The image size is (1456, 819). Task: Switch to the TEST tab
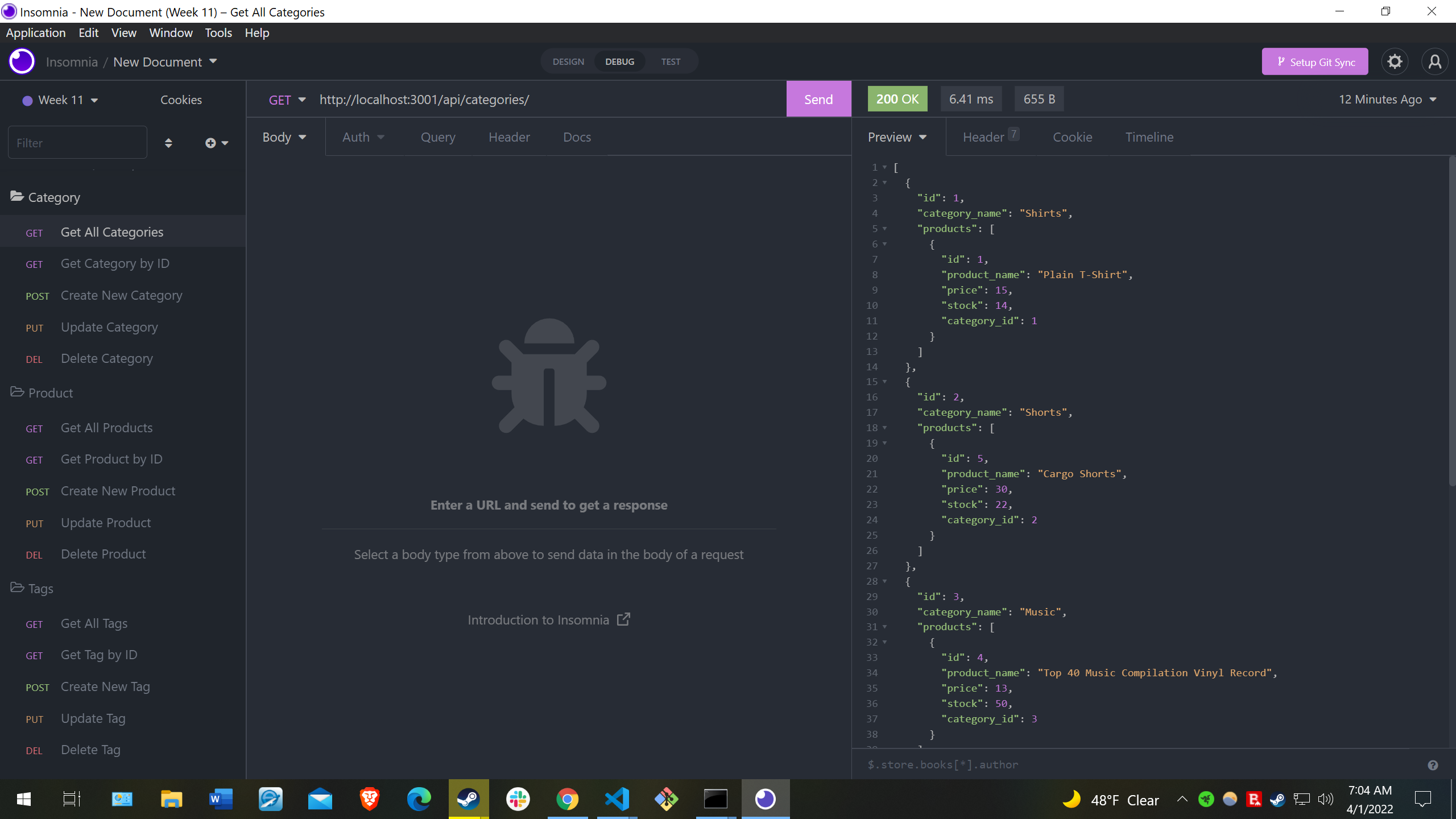670,61
